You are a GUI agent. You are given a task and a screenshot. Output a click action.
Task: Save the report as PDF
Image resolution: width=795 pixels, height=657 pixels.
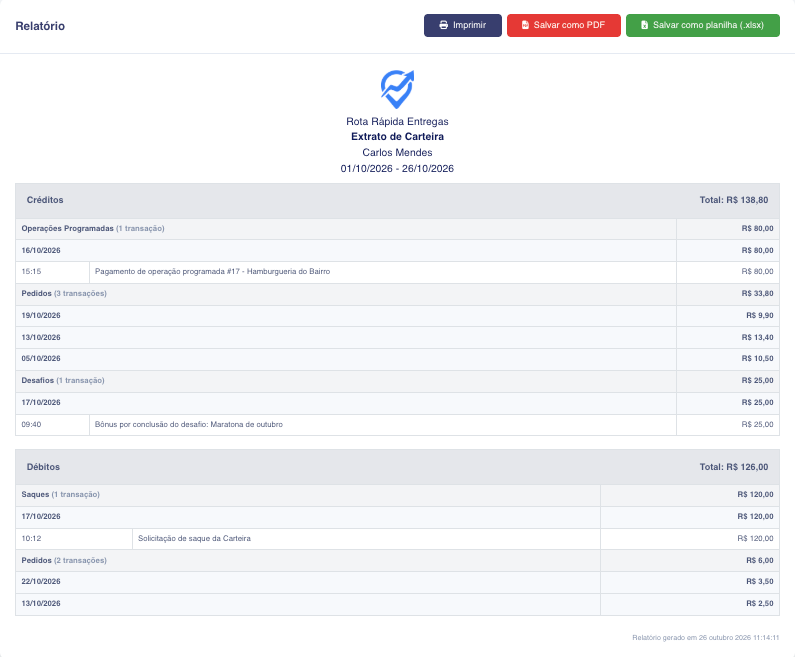[563, 25]
